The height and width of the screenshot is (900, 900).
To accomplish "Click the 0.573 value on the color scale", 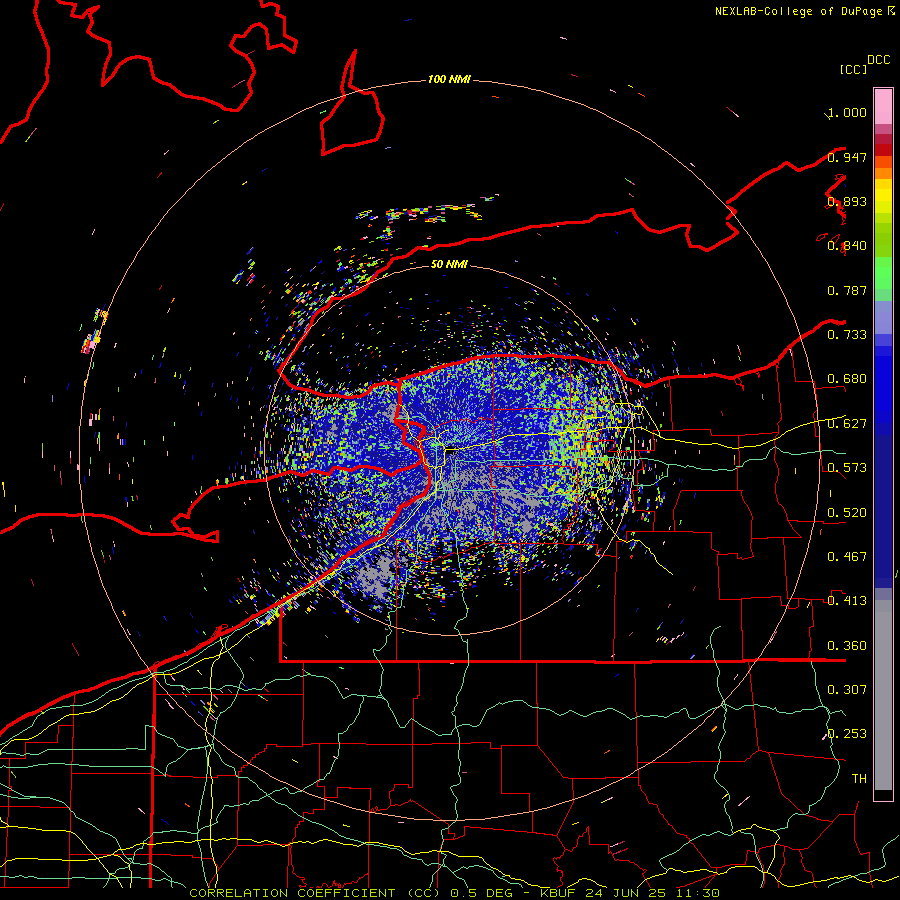I will (847, 468).
